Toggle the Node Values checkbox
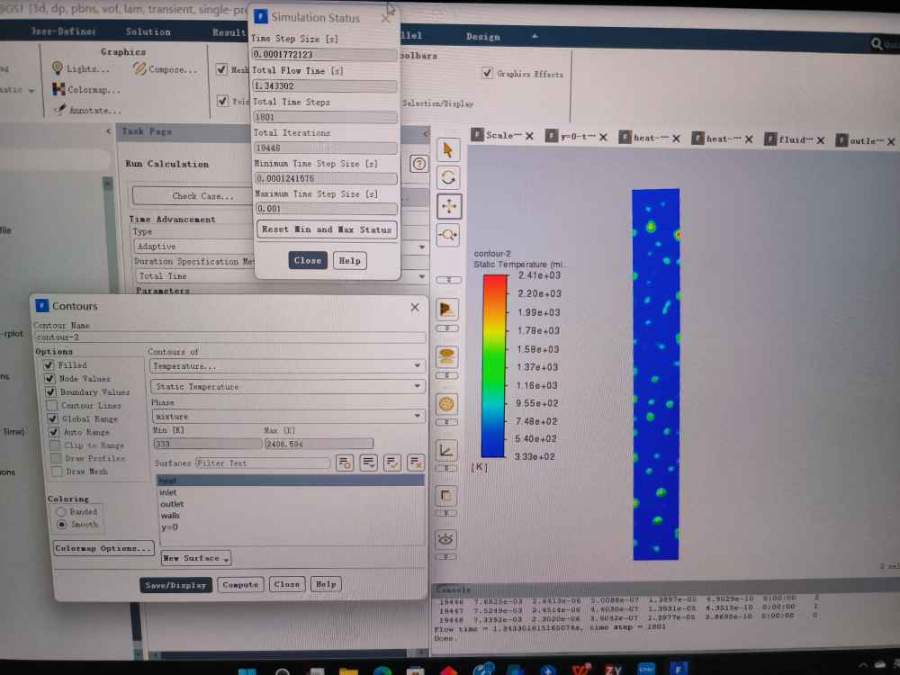This screenshot has width=900, height=675. [x=49, y=378]
